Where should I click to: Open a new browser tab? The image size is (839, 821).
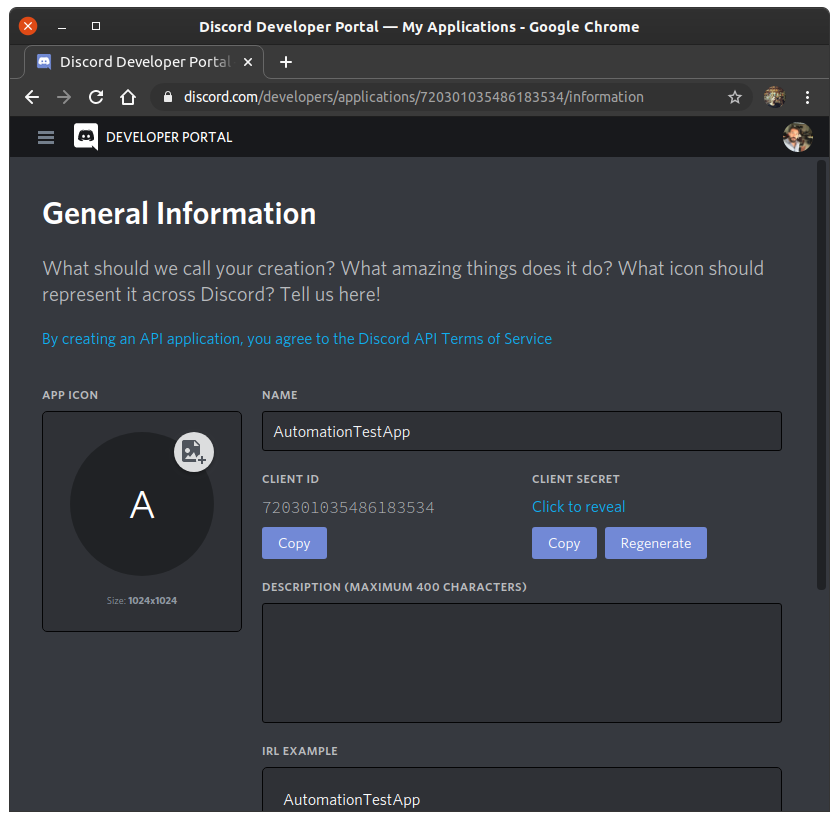tap(286, 62)
